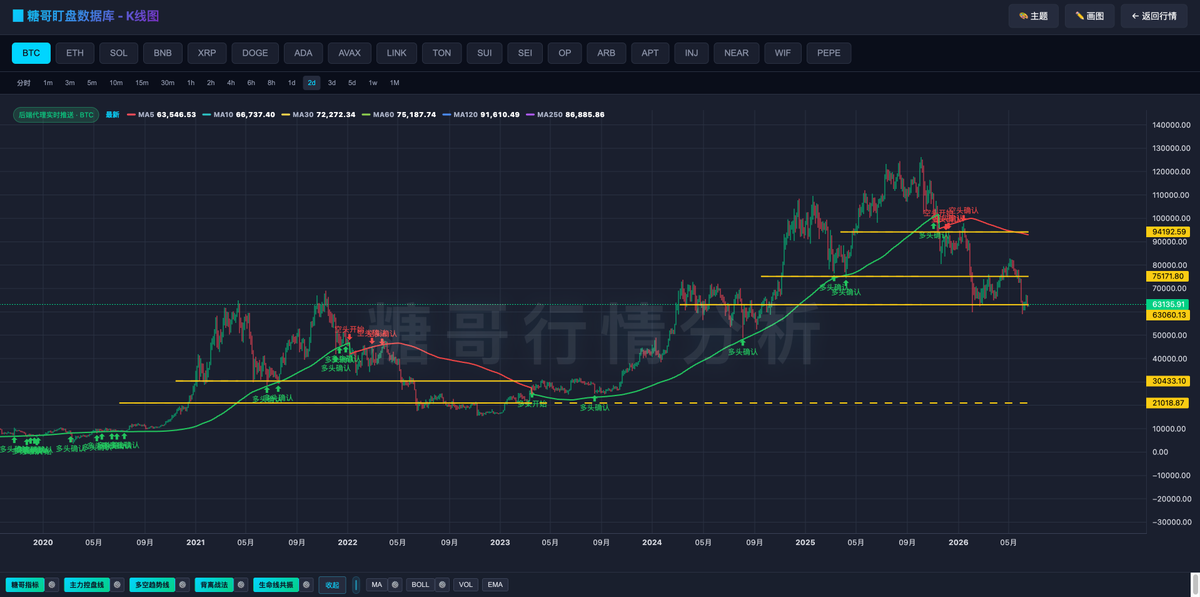Go back via the 返回行情 arrow button
The image size is (1200, 597).
(x=1154, y=16)
